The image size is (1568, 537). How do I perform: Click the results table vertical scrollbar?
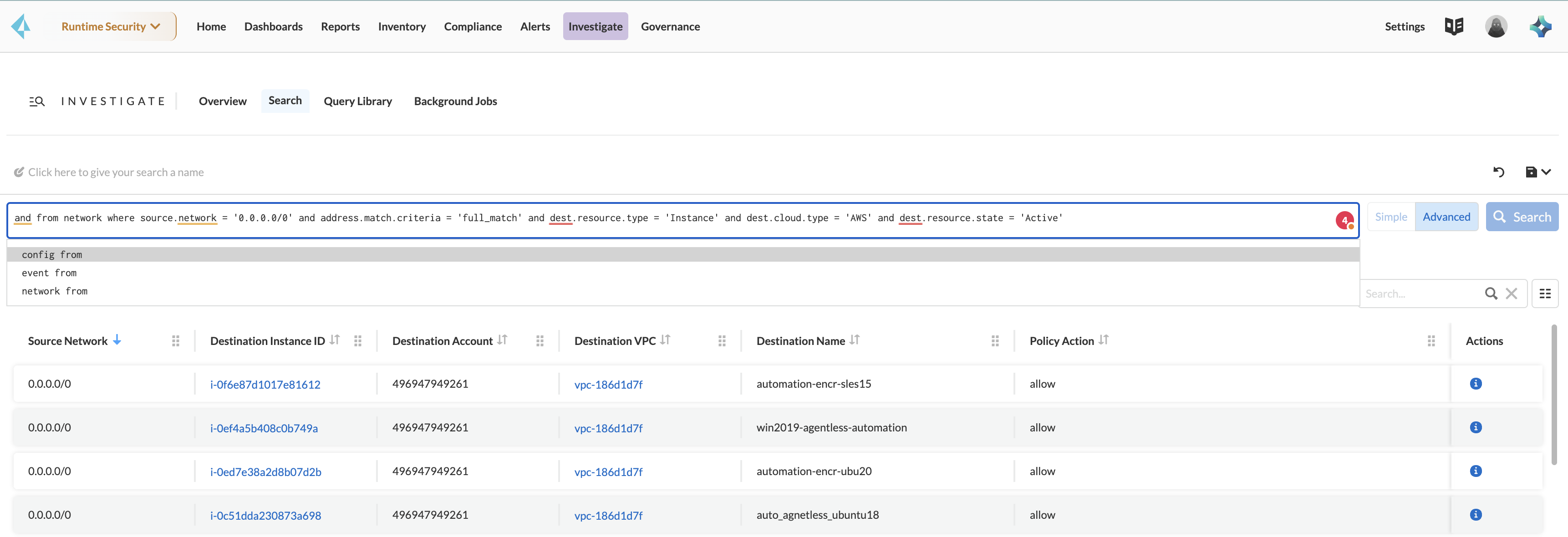[x=1553, y=395]
